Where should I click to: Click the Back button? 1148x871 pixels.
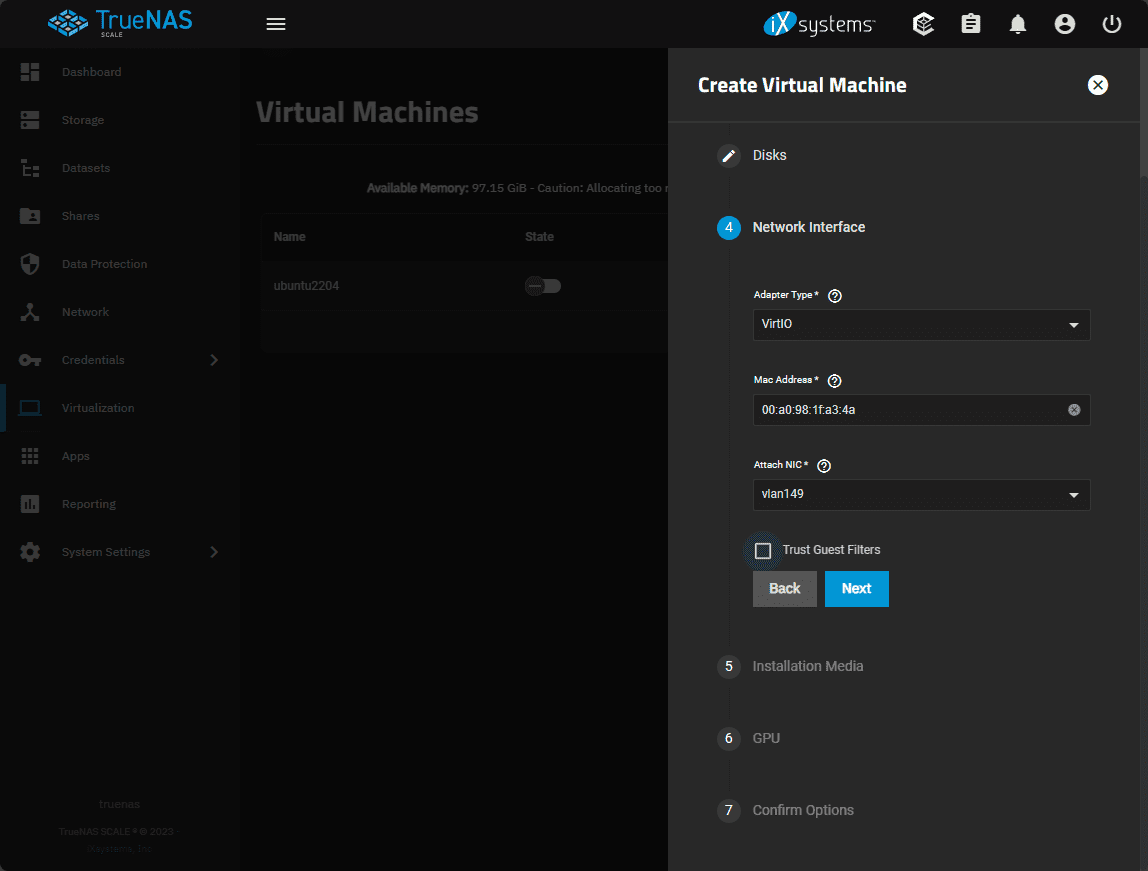pyautogui.click(x=784, y=589)
